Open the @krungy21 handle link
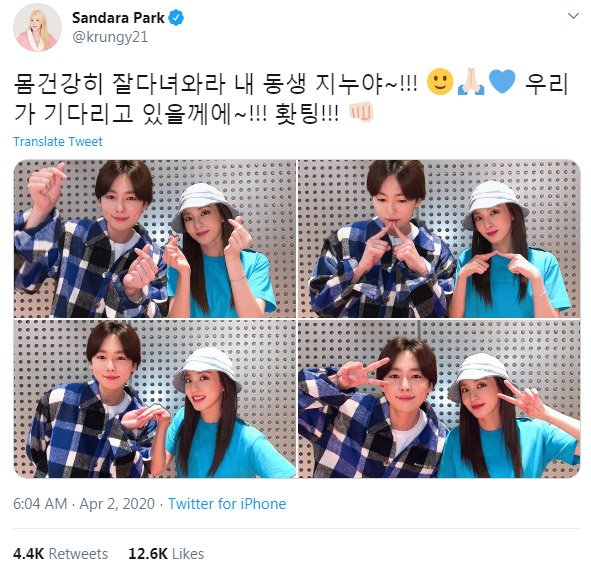591x563 pixels. tap(110, 37)
